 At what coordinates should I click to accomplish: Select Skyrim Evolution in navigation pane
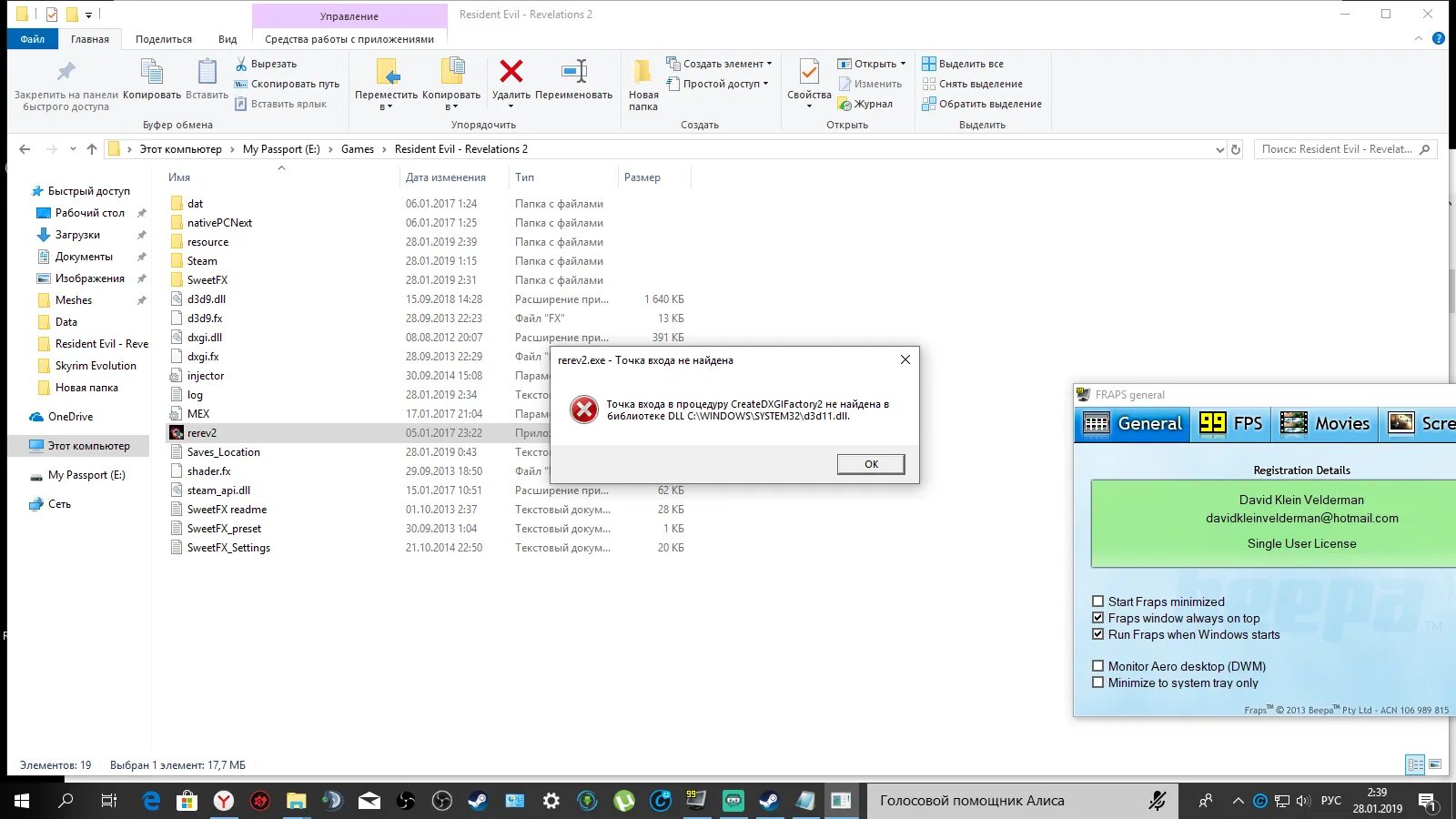96,366
